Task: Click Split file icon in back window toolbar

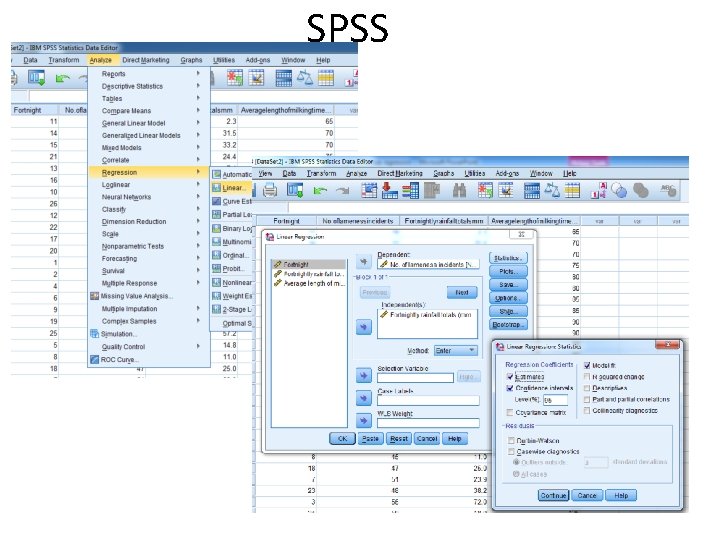Action: (x=284, y=77)
